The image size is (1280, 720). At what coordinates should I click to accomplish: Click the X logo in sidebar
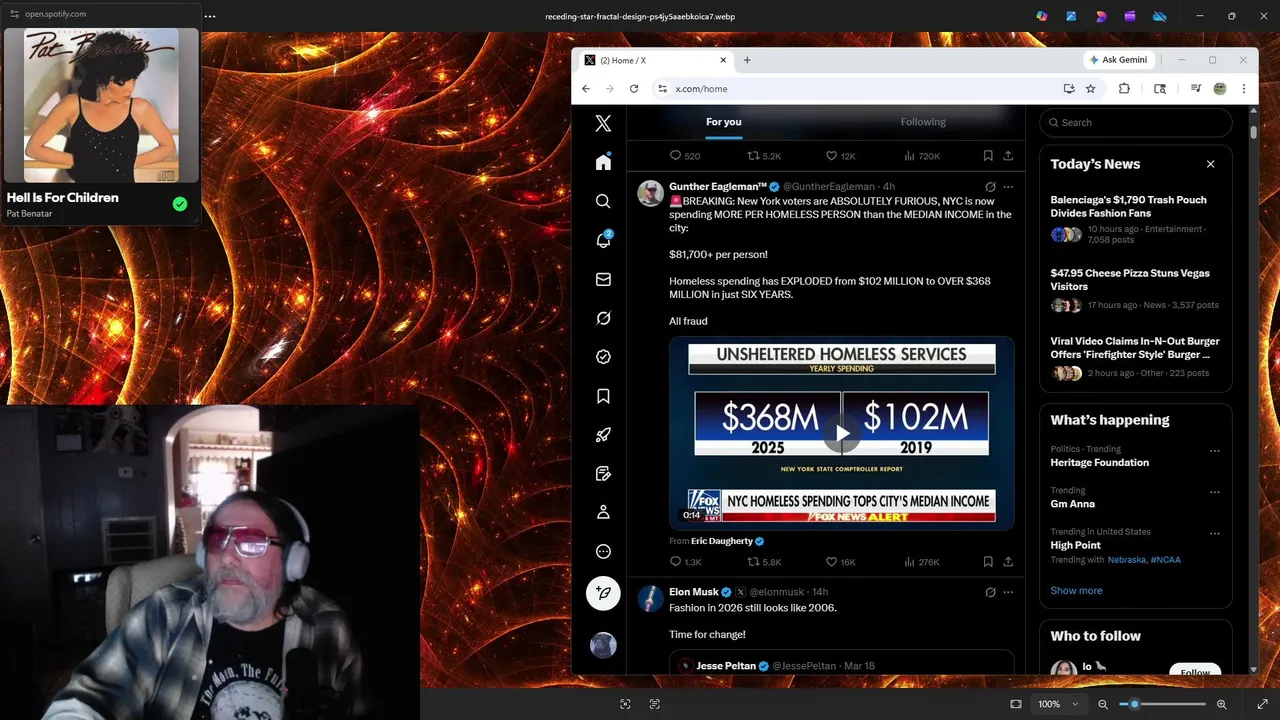pos(603,124)
